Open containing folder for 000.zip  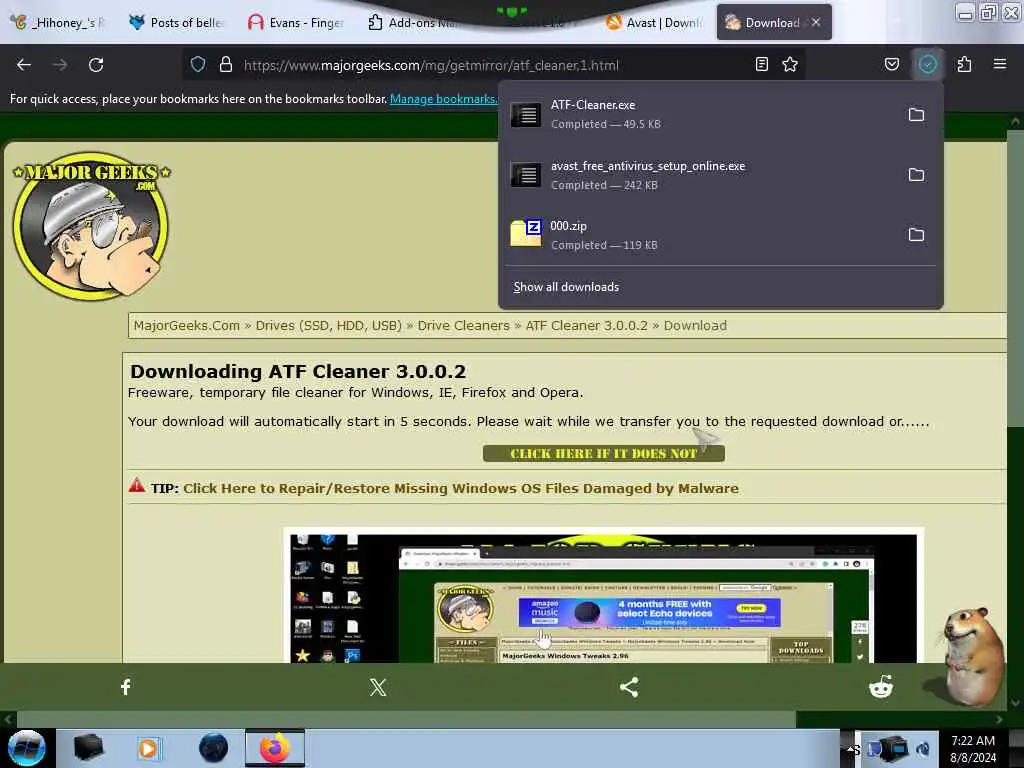pyautogui.click(x=916, y=234)
